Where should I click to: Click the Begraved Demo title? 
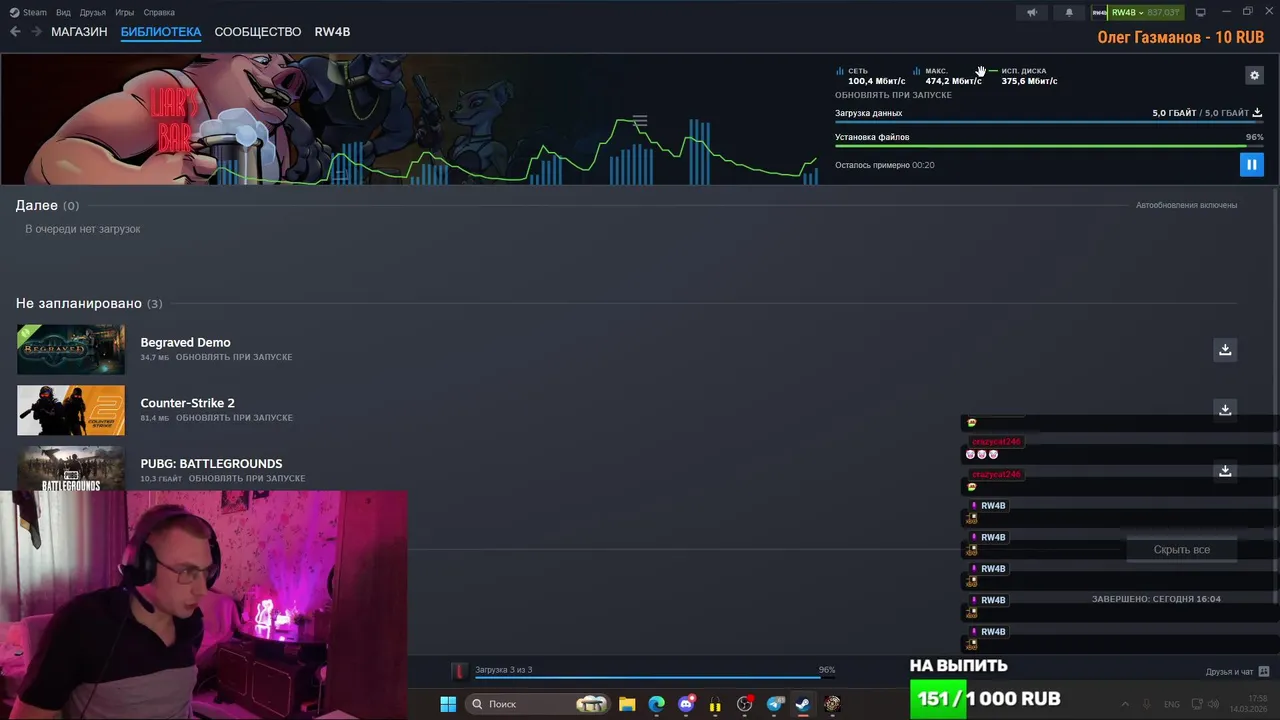(x=185, y=342)
